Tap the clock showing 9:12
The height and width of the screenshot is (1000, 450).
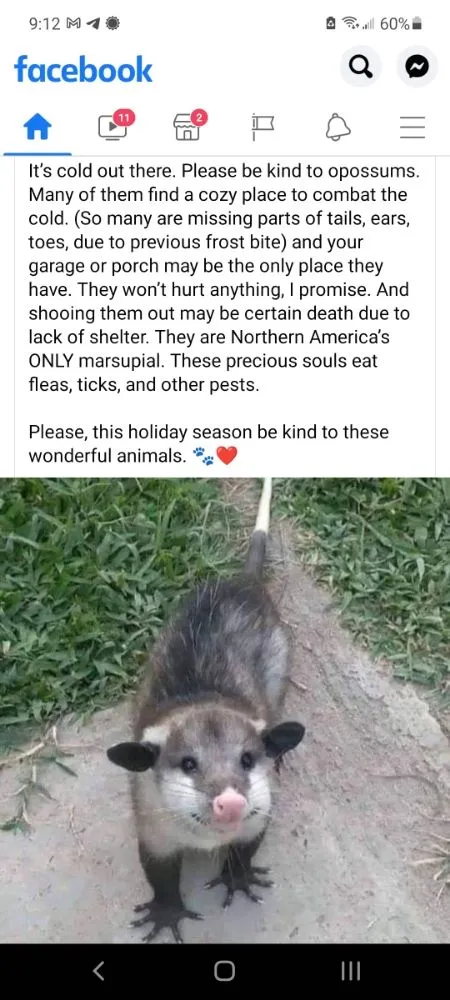45,24
